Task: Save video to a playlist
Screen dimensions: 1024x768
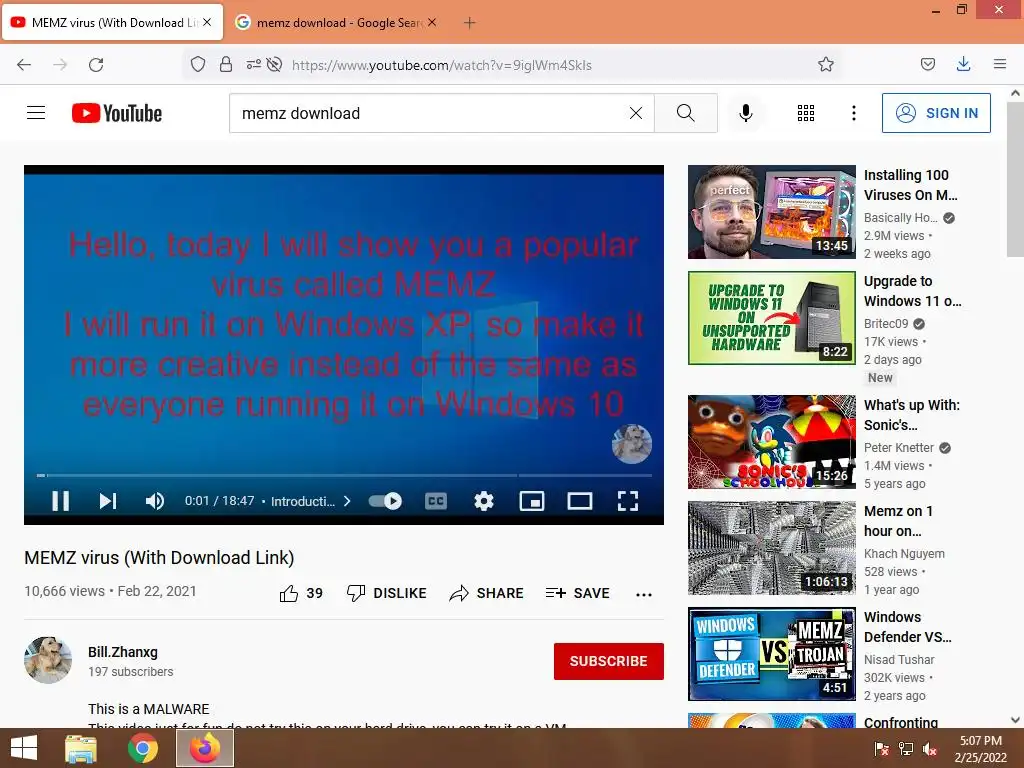Action: tap(577, 593)
